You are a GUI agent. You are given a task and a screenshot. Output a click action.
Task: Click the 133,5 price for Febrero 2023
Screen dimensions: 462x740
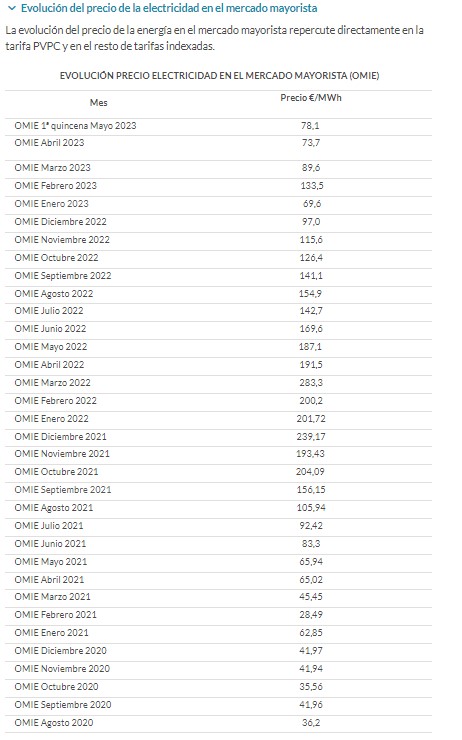click(x=311, y=186)
